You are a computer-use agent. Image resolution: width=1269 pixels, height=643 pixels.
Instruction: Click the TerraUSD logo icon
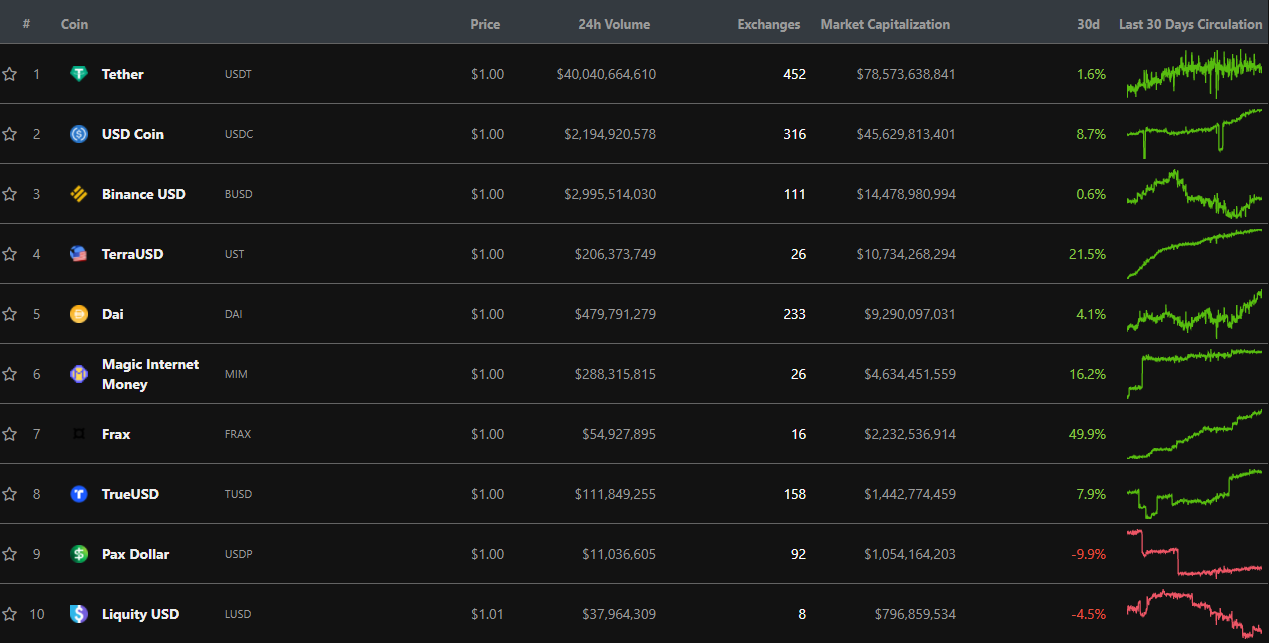pyautogui.click(x=79, y=254)
